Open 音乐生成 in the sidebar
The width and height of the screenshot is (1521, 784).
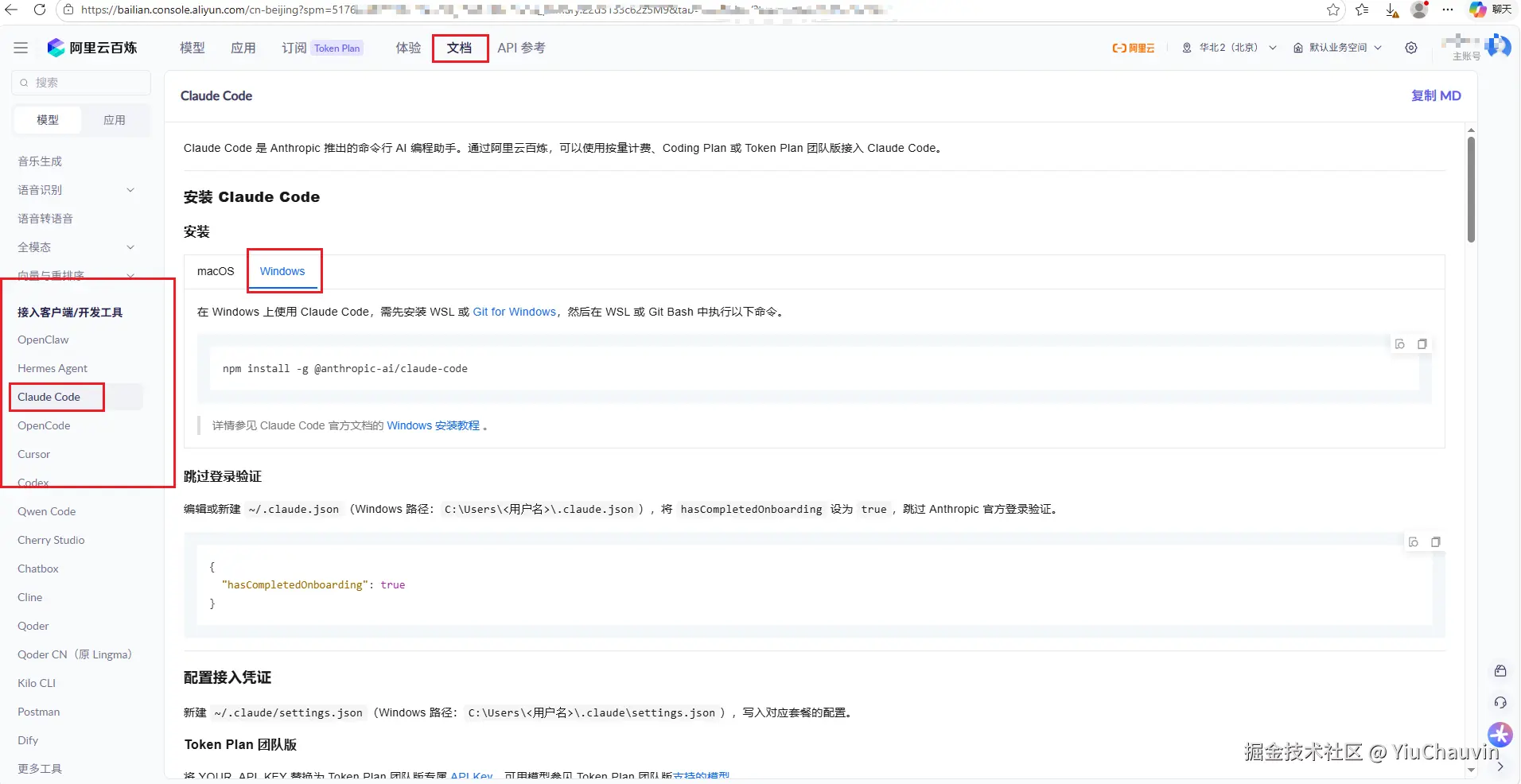tap(40, 161)
